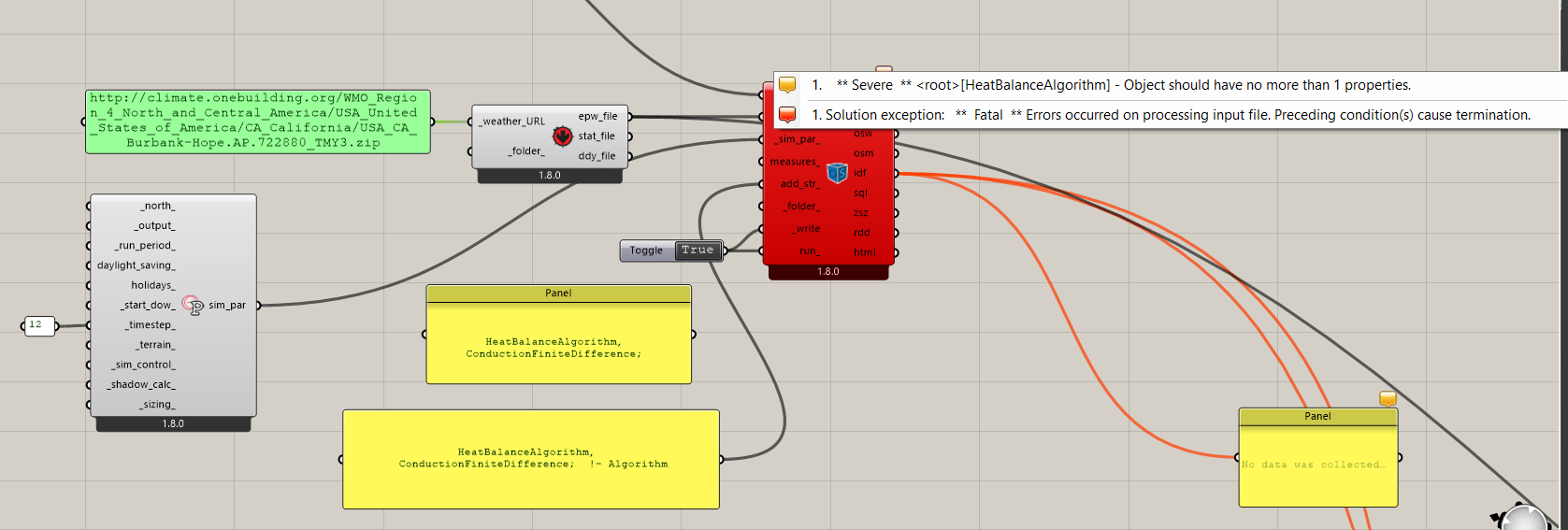Click the 1.8.0 version label under sim_par component
Viewport: 1568px width, 530px height.
coord(174,423)
